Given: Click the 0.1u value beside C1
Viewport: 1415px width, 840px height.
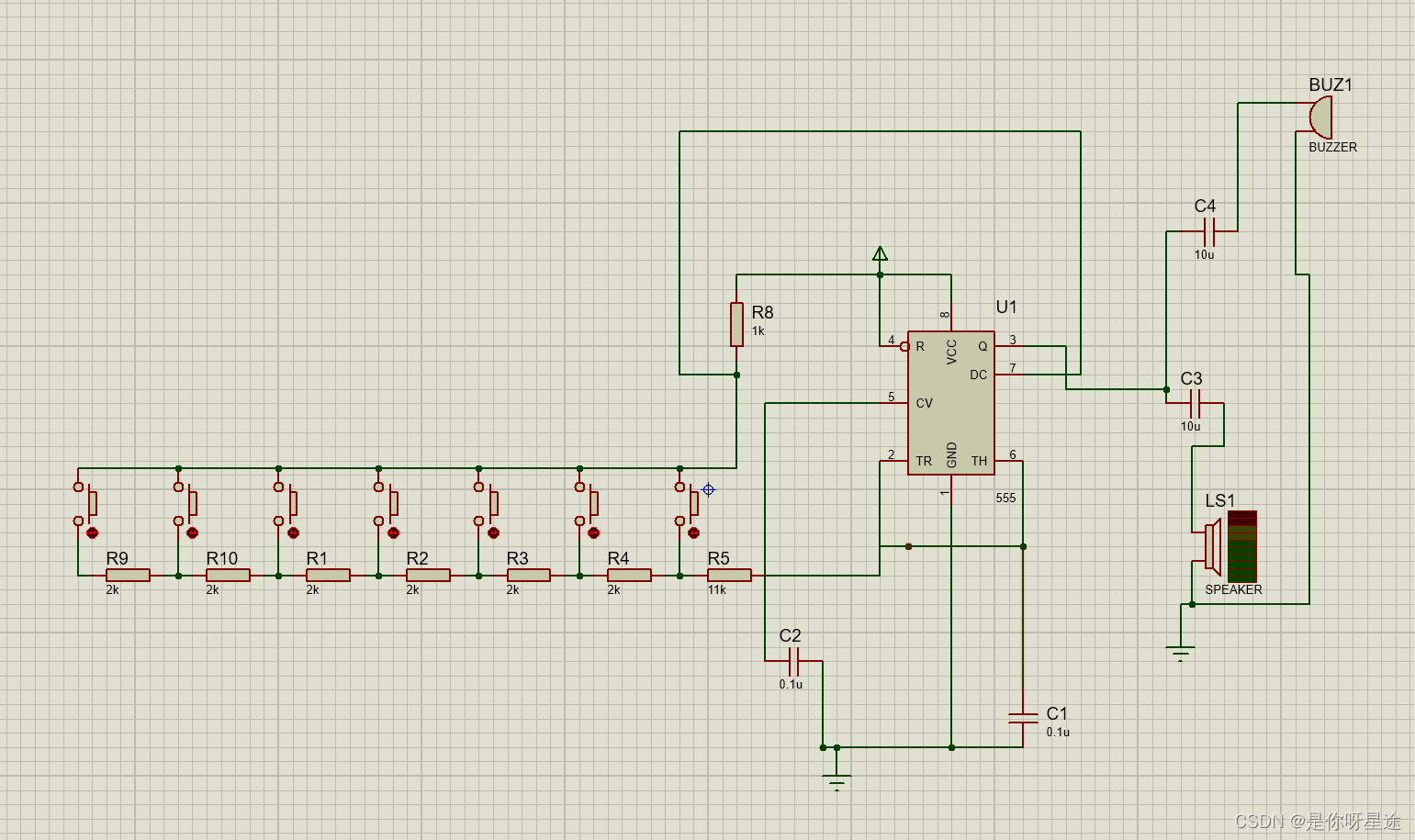Looking at the screenshot, I should (1058, 733).
